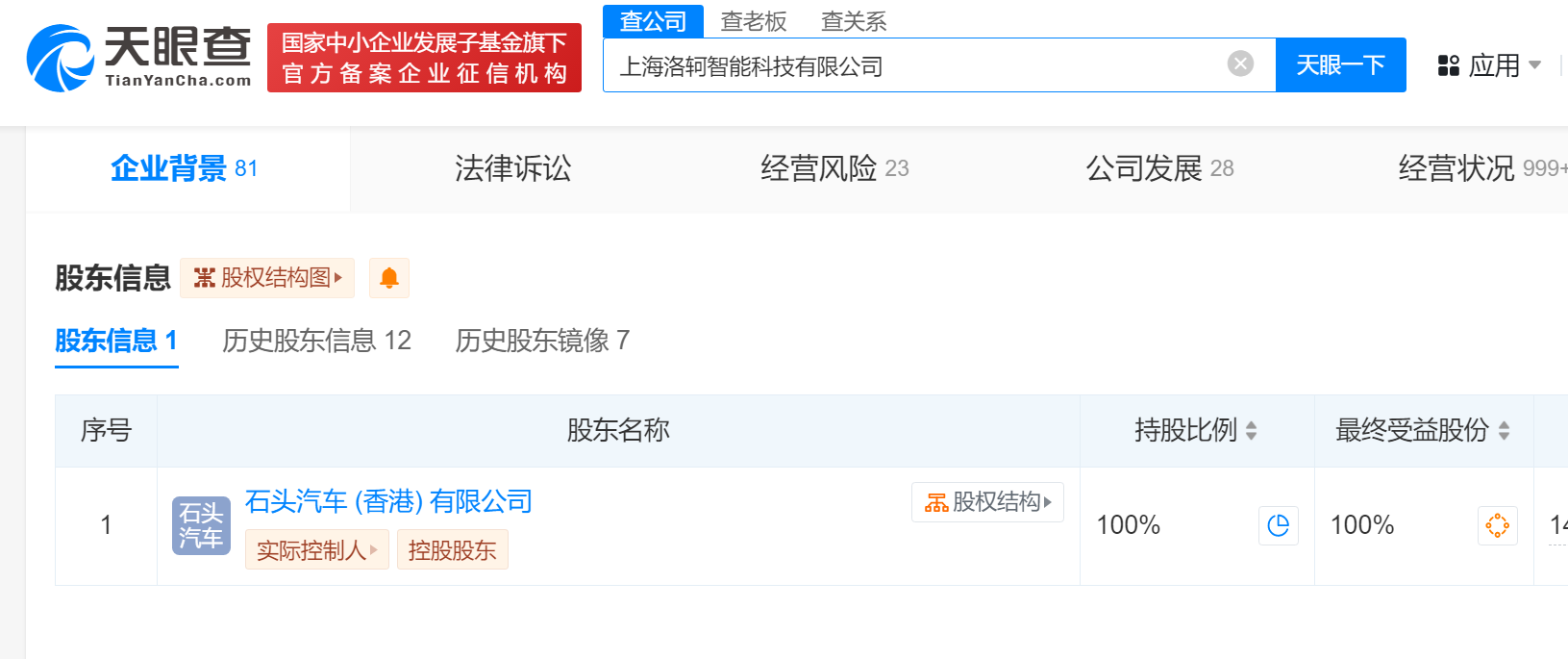Open 石头汽车 (香港) 有限公司 link
The image size is (1568, 659).
[x=388, y=501]
